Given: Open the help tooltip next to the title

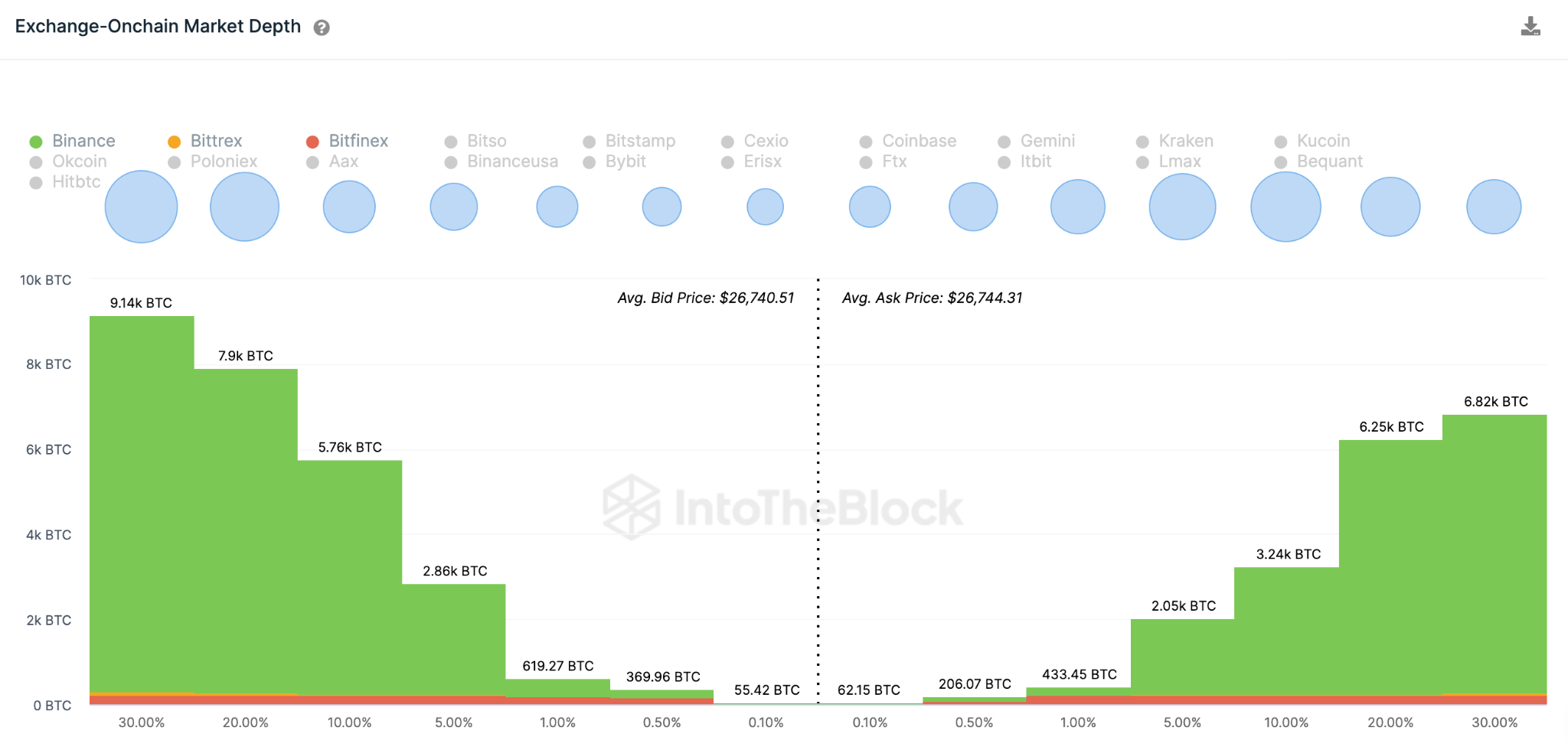Looking at the screenshot, I should pos(322,28).
